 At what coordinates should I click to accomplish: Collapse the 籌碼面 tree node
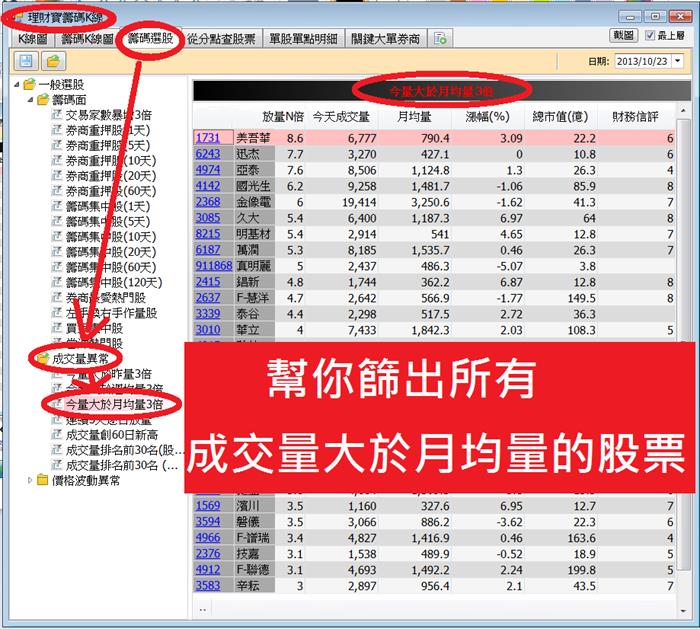click(x=30, y=99)
